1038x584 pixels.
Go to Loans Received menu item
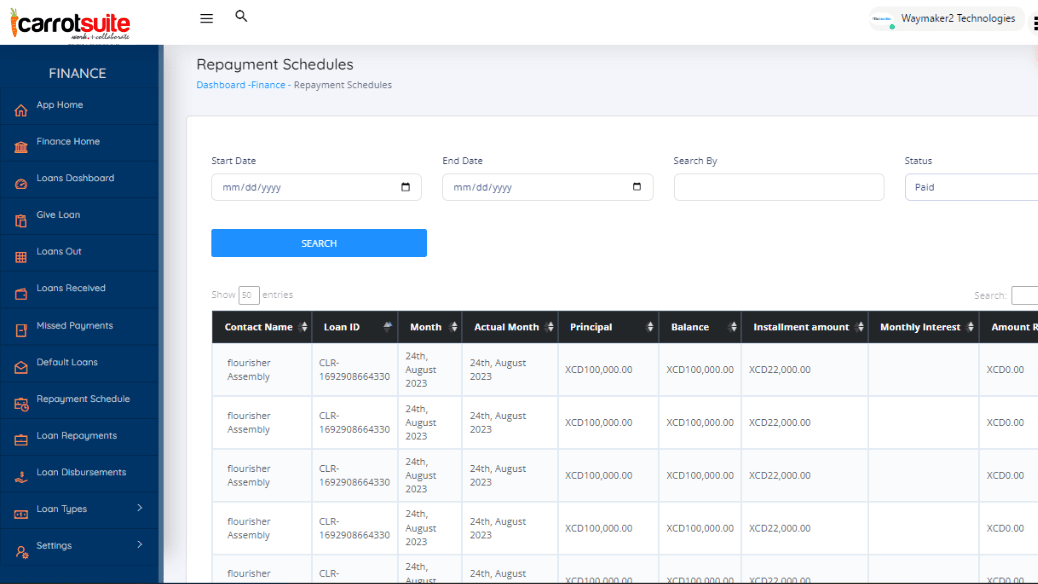[71, 288]
